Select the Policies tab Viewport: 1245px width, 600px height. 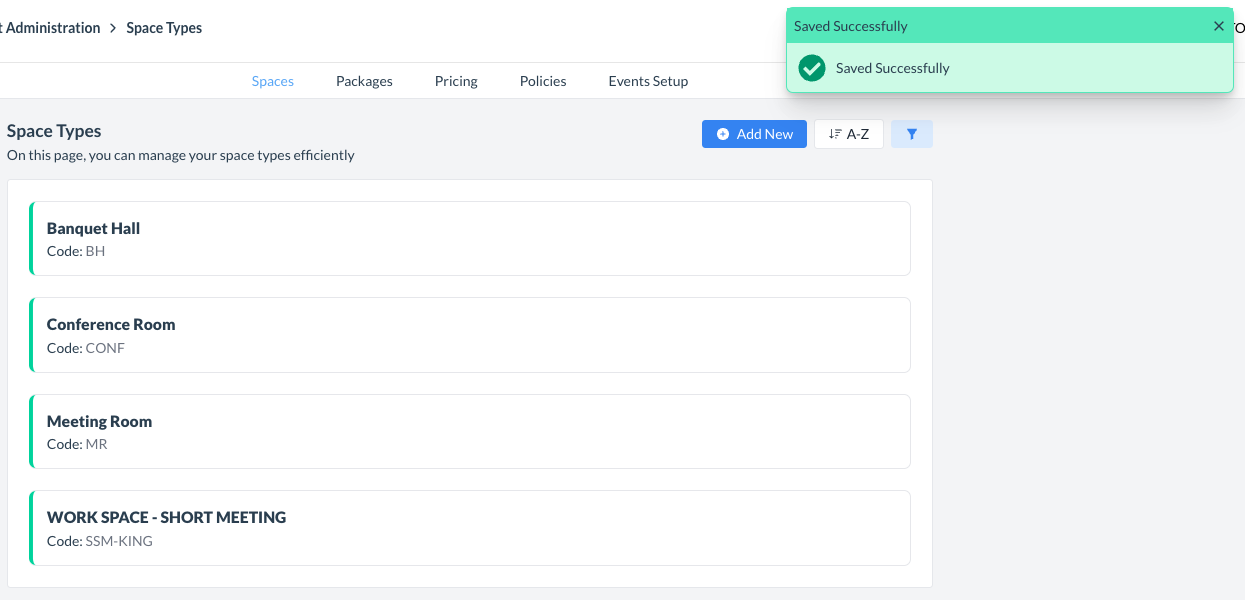543,81
